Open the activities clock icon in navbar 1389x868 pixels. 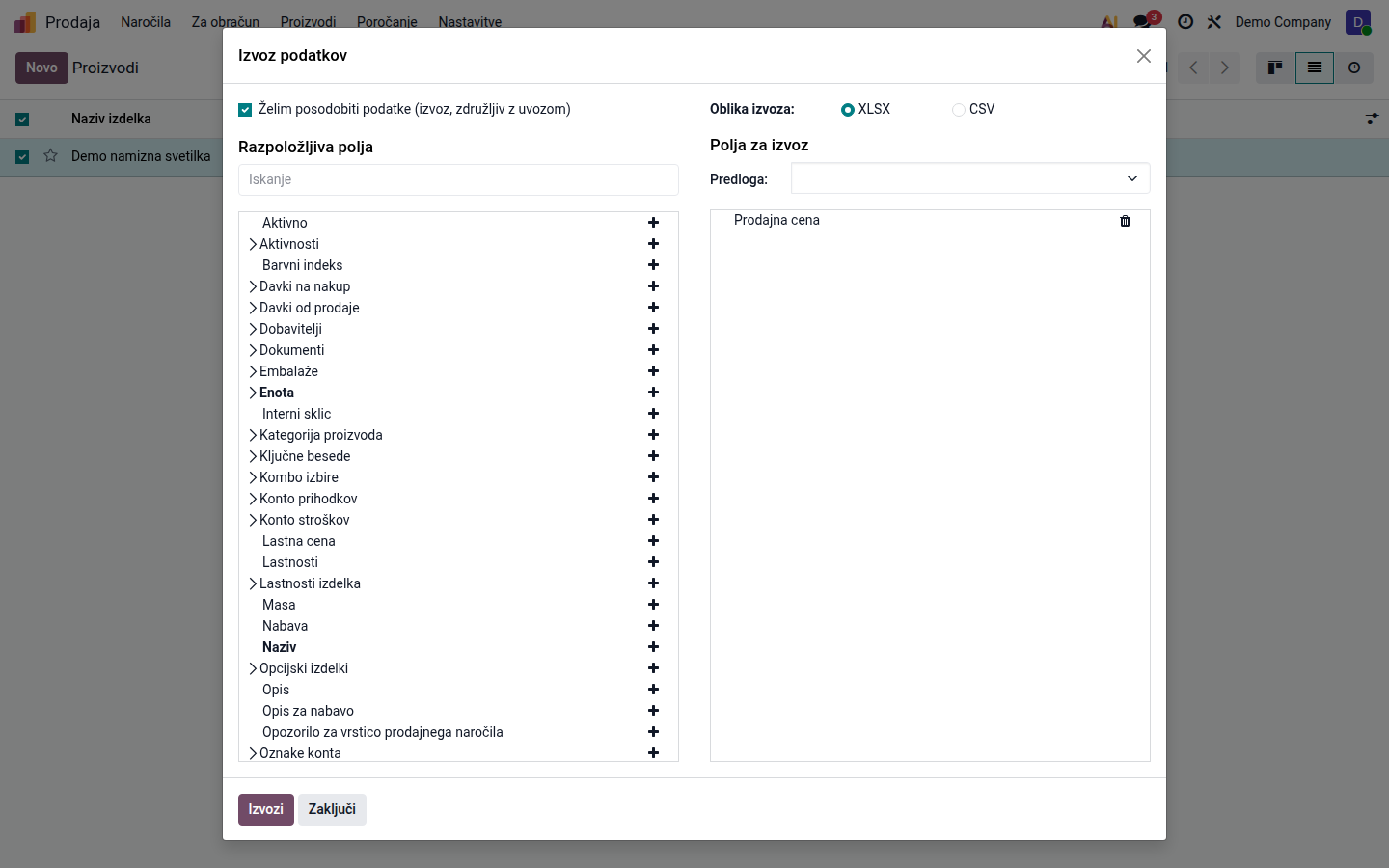[1185, 21]
